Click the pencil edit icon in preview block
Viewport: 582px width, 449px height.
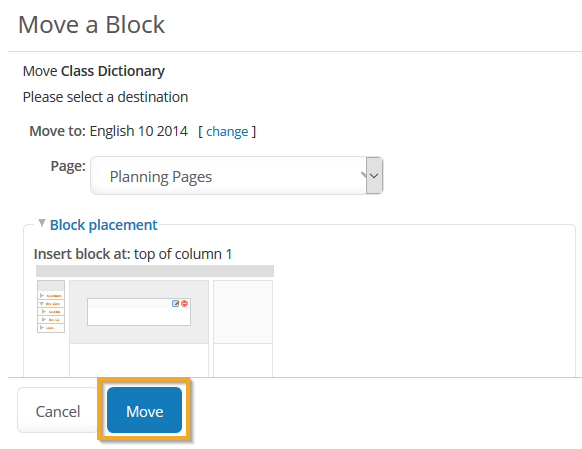[x=176, y=304]
